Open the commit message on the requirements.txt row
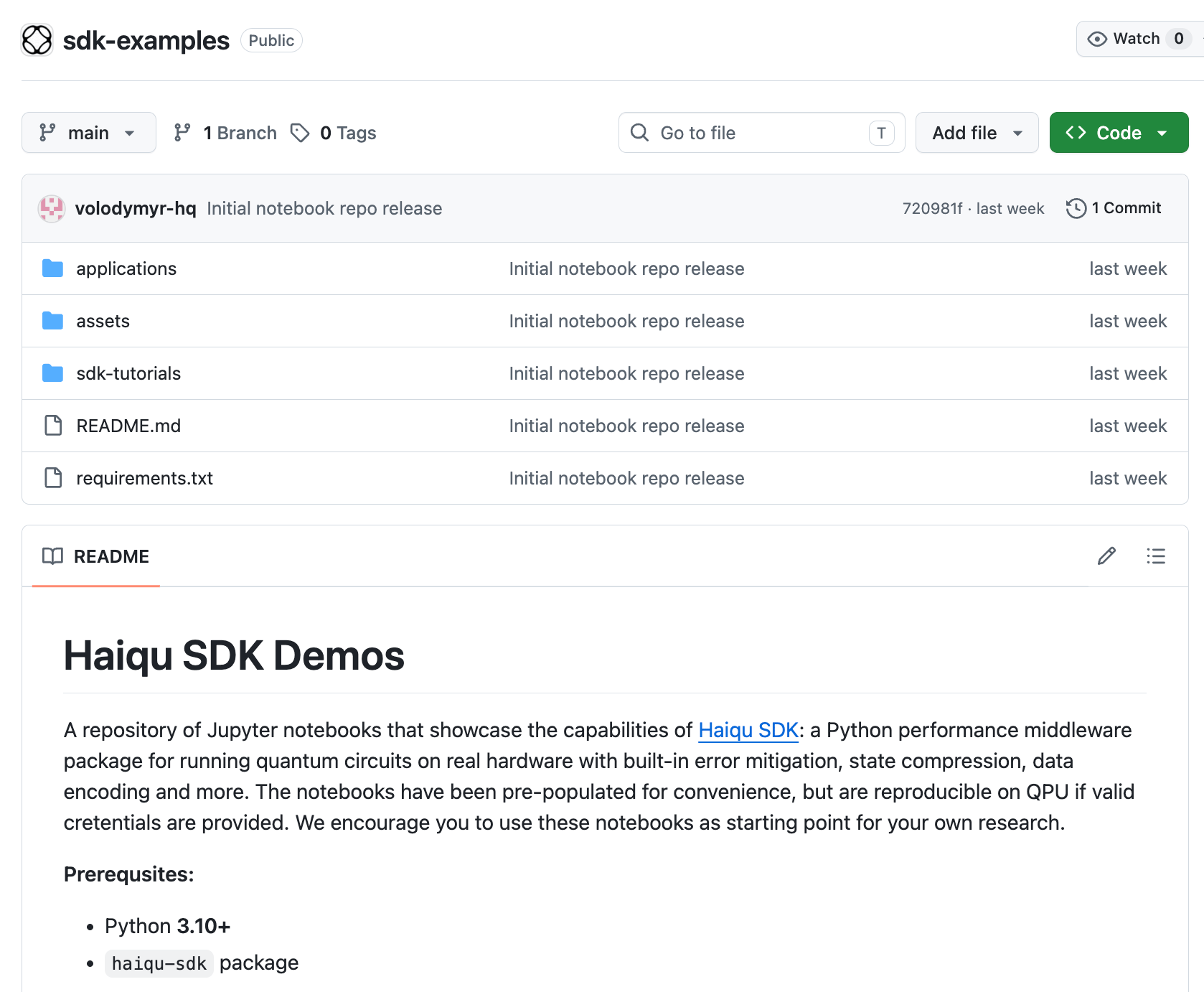1204x992 pixels. pos(626,478)
